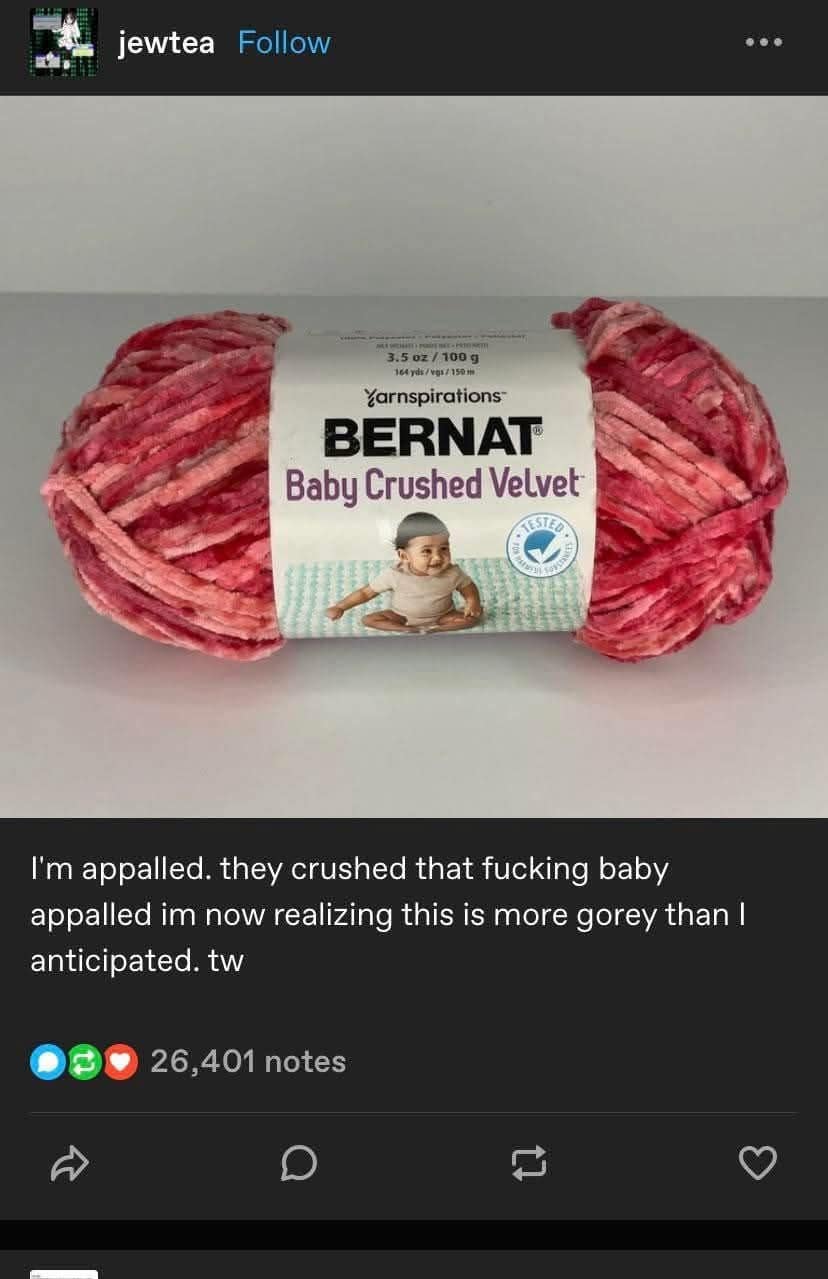The height and width of the screenshot is (1279, 828).
Task: Open the three-dot post options menu
Action: point(763,43)
